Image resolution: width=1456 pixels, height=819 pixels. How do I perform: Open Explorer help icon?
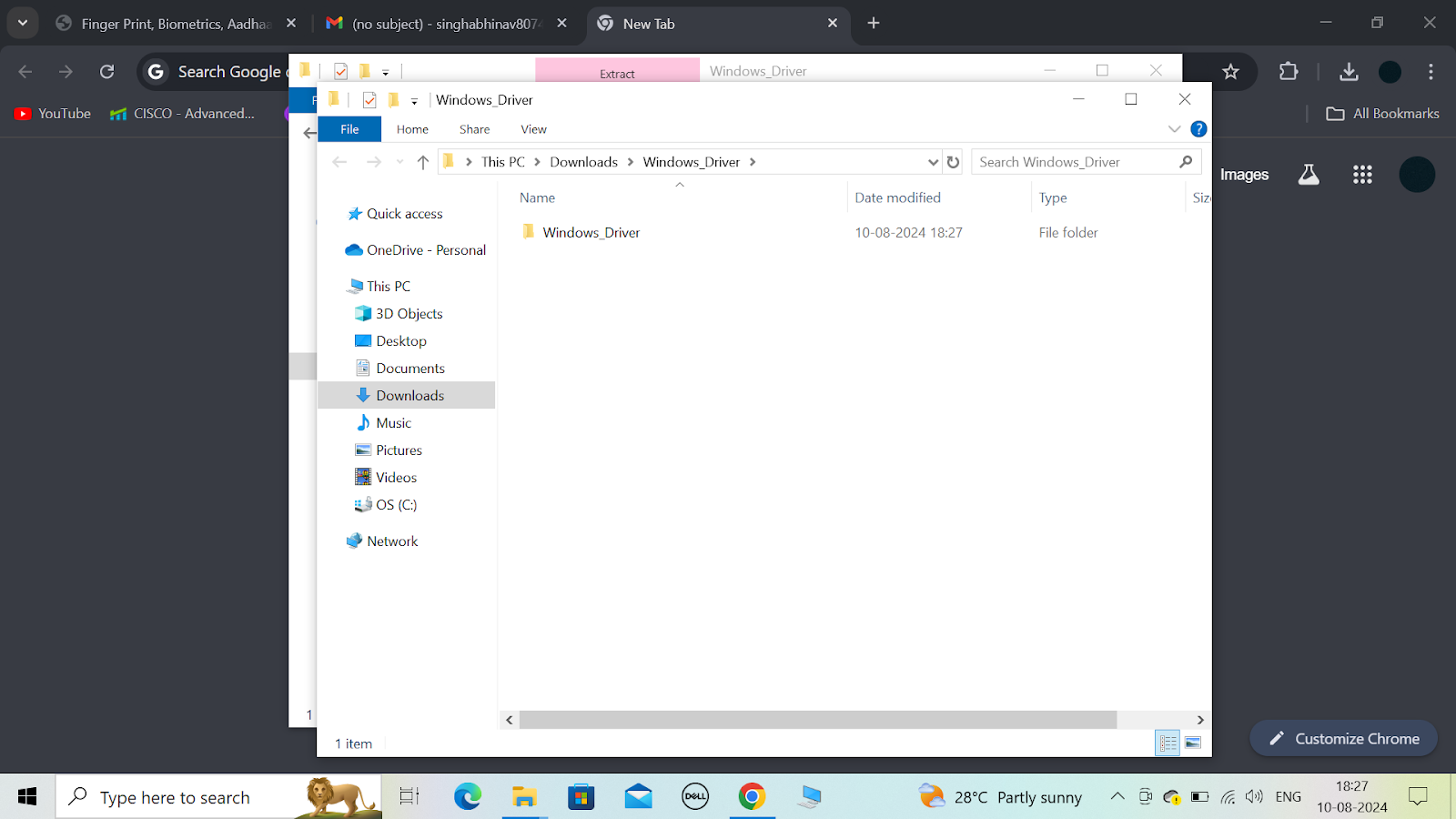point(1198,129)
